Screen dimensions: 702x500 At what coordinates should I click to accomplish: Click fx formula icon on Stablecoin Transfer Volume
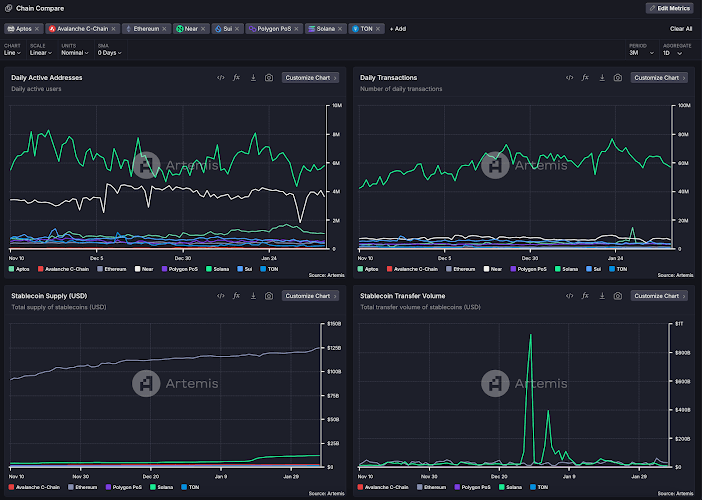(x=586, y=296)
